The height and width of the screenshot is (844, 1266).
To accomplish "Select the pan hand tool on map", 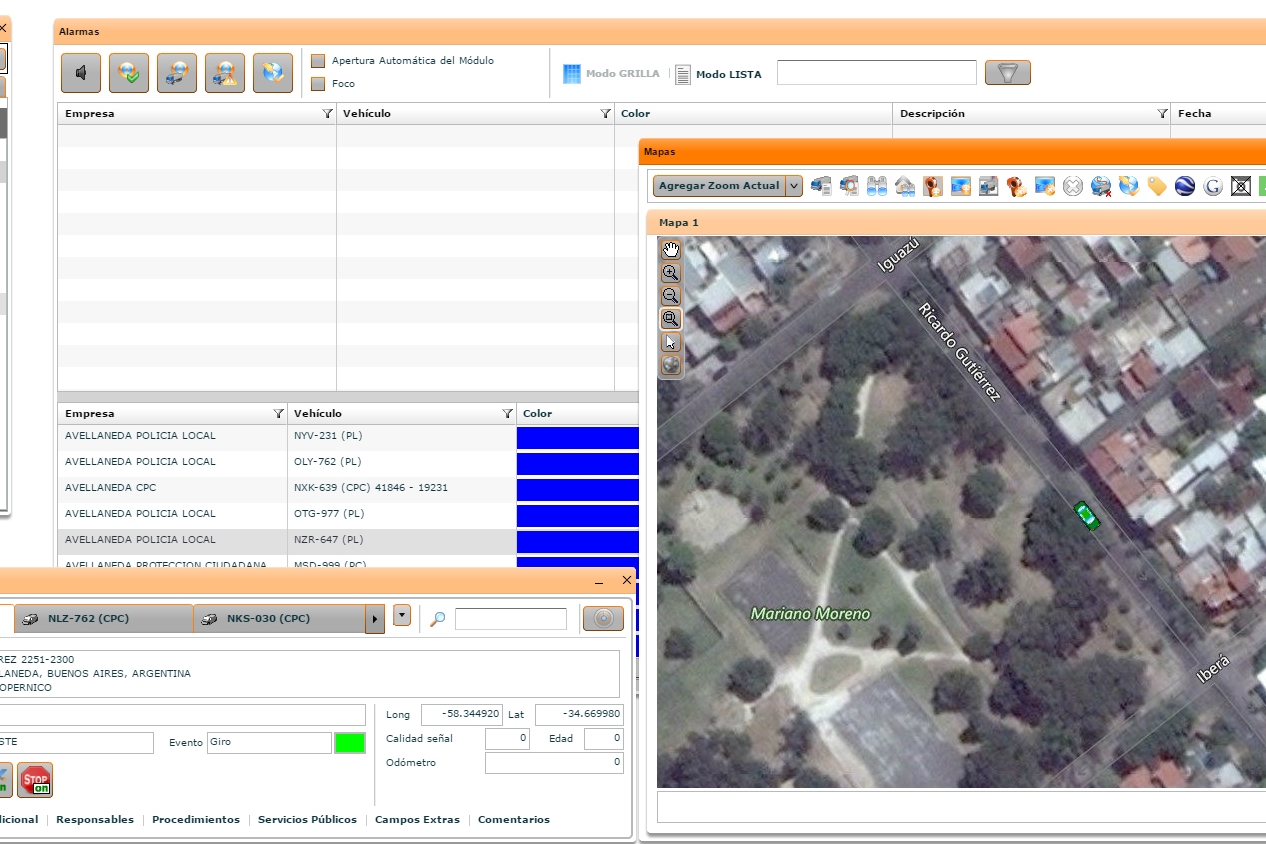I will 671,250.
